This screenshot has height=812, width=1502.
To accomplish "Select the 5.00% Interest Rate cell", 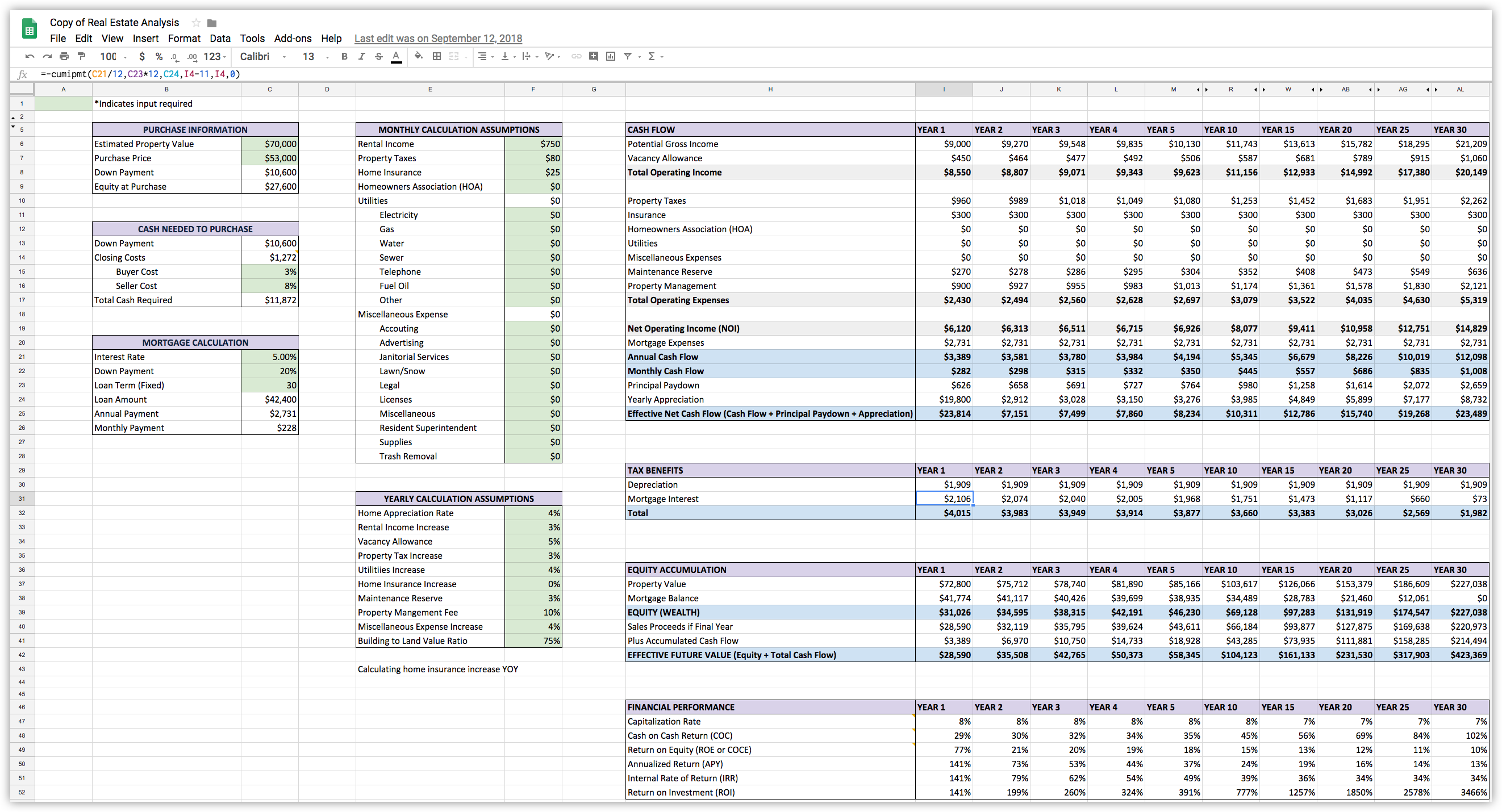I will pyautogui.click(x=269, y=357).
